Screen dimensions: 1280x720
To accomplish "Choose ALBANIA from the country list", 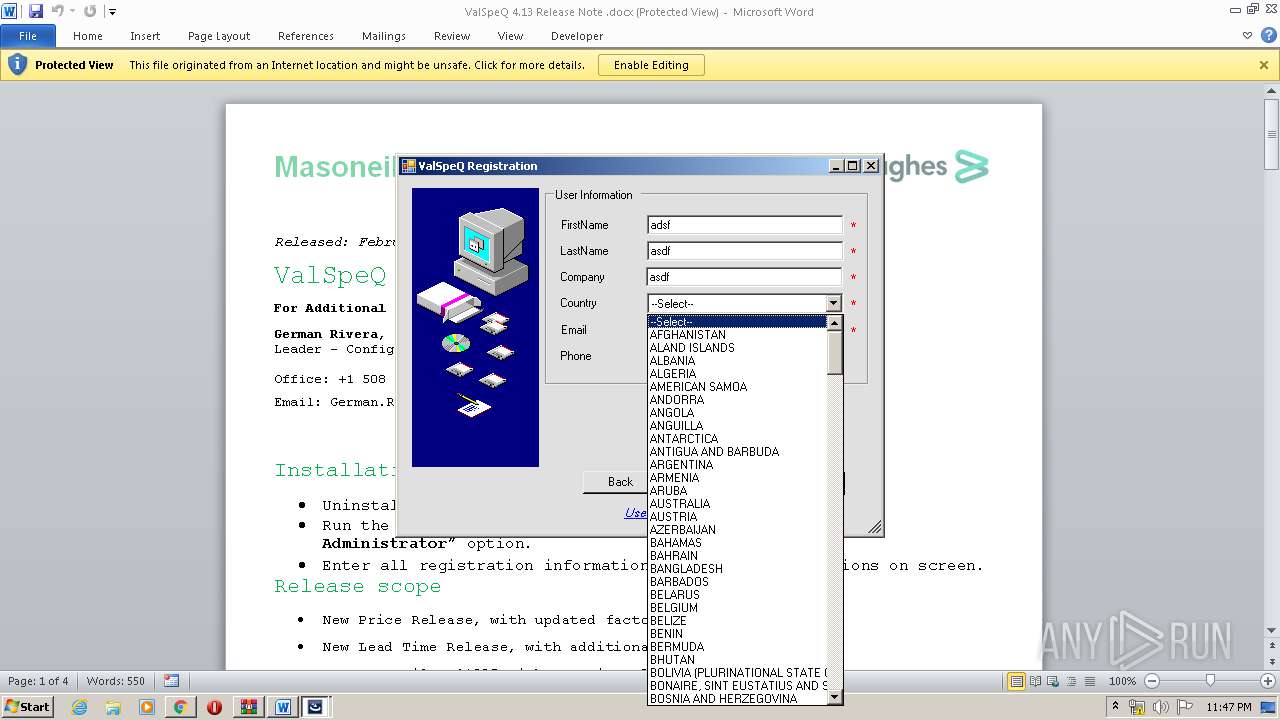I will click(x=738, y=361).
